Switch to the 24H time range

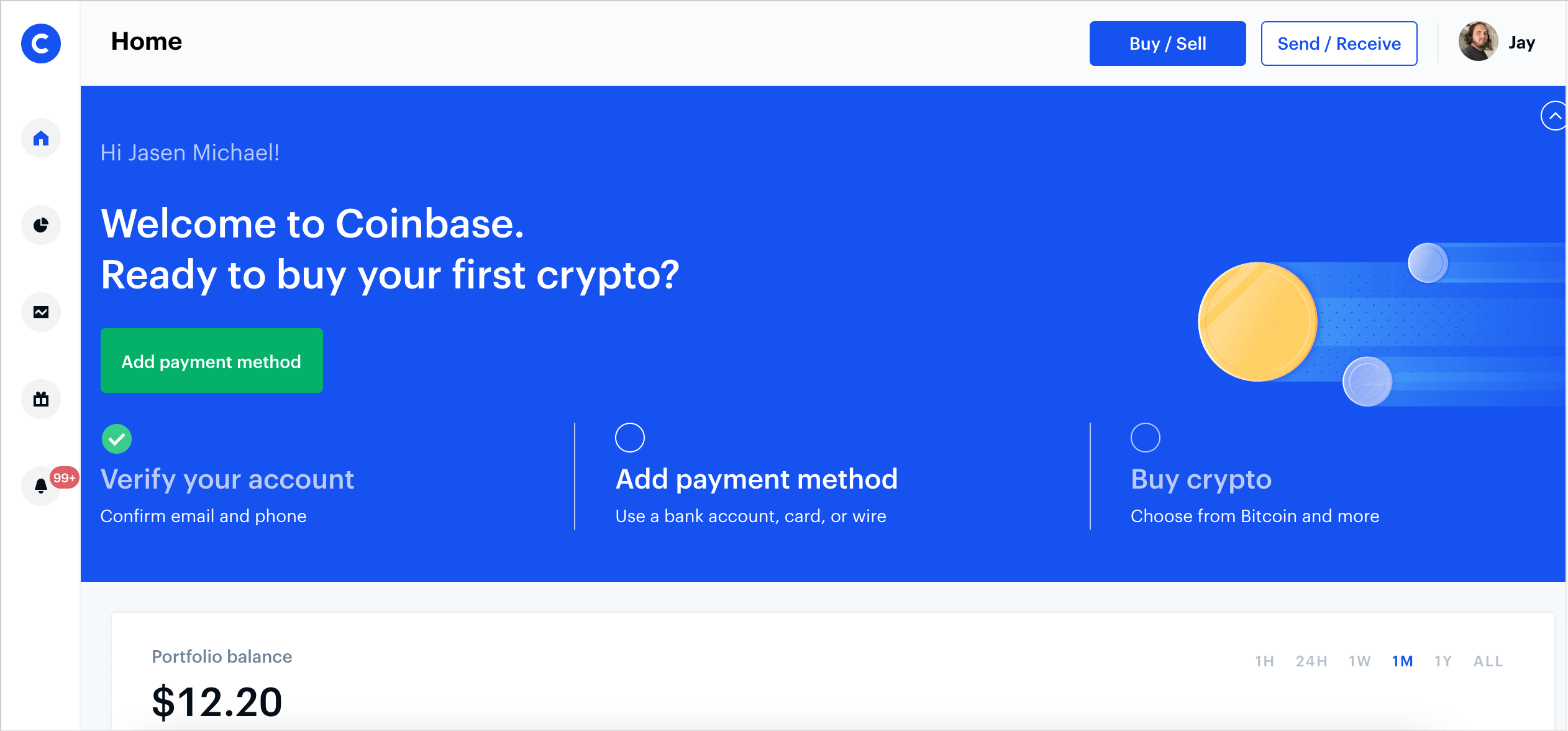[x=1311, y=661]
